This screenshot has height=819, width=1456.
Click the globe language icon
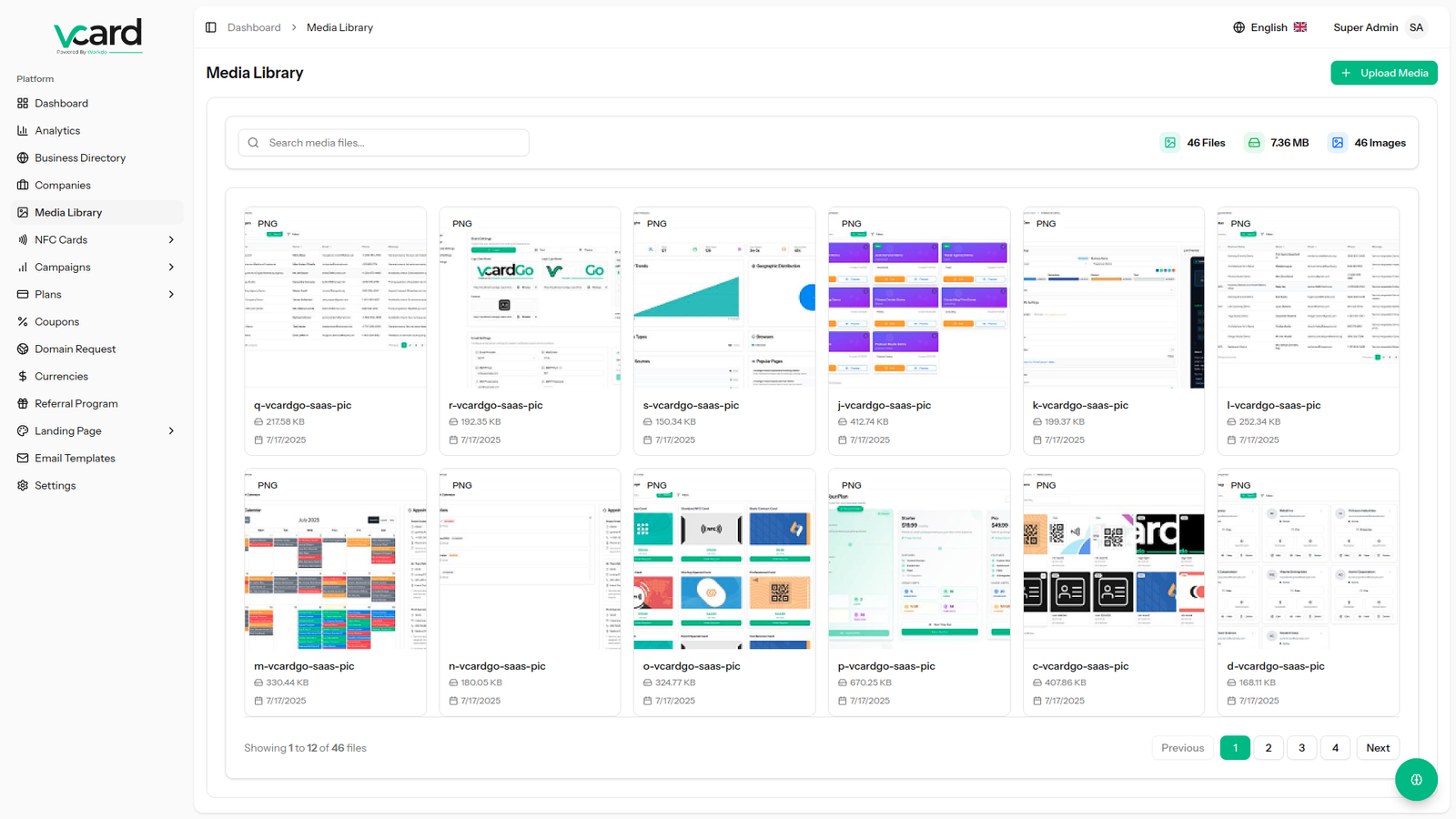point(1239,27)
